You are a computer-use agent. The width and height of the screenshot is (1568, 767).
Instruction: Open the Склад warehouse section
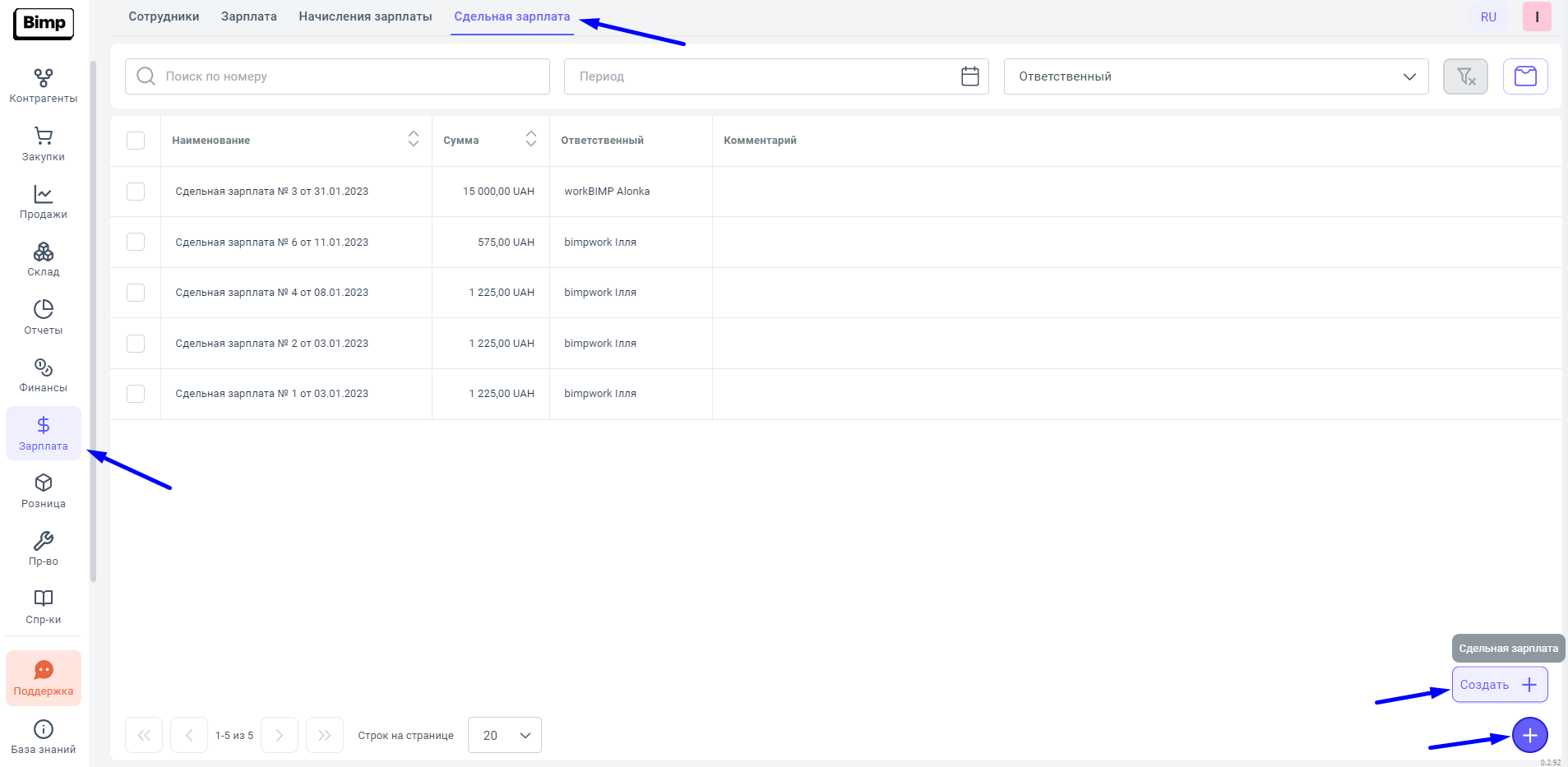point(43,259)
